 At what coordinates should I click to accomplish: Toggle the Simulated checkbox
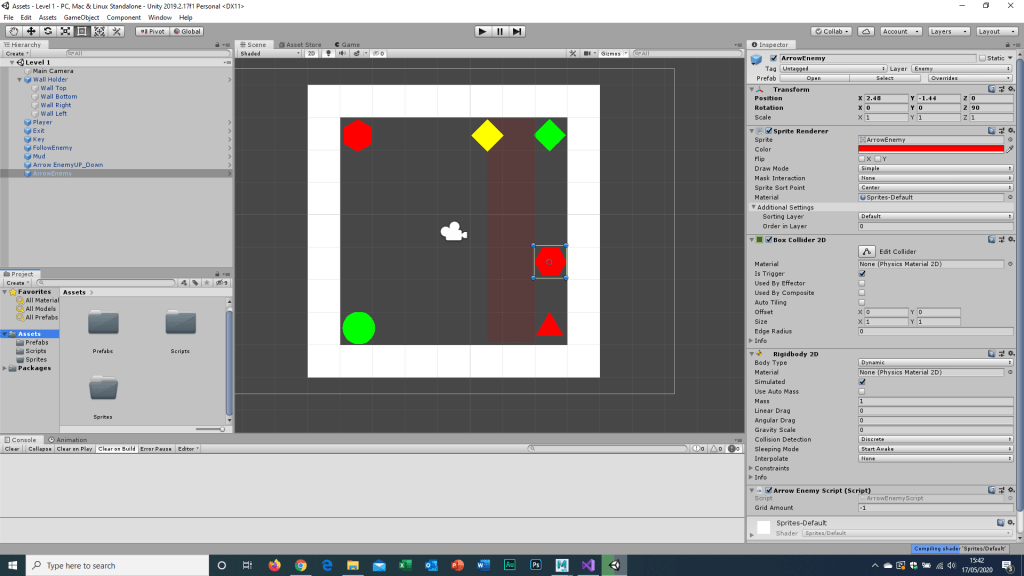pyautogui.click(x=862, y=382)
